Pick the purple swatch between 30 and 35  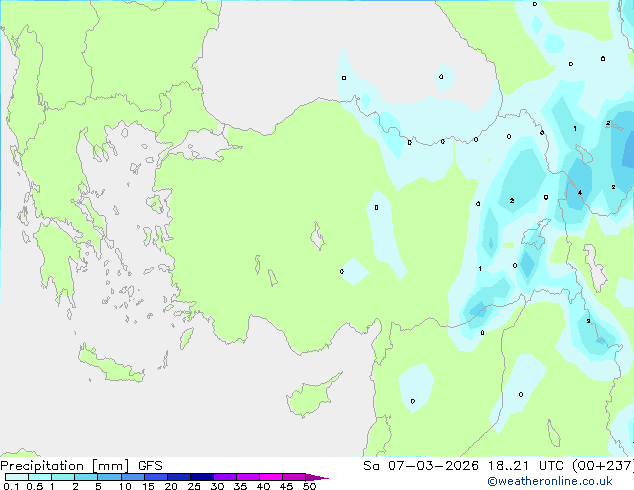[x=225, y=477]
